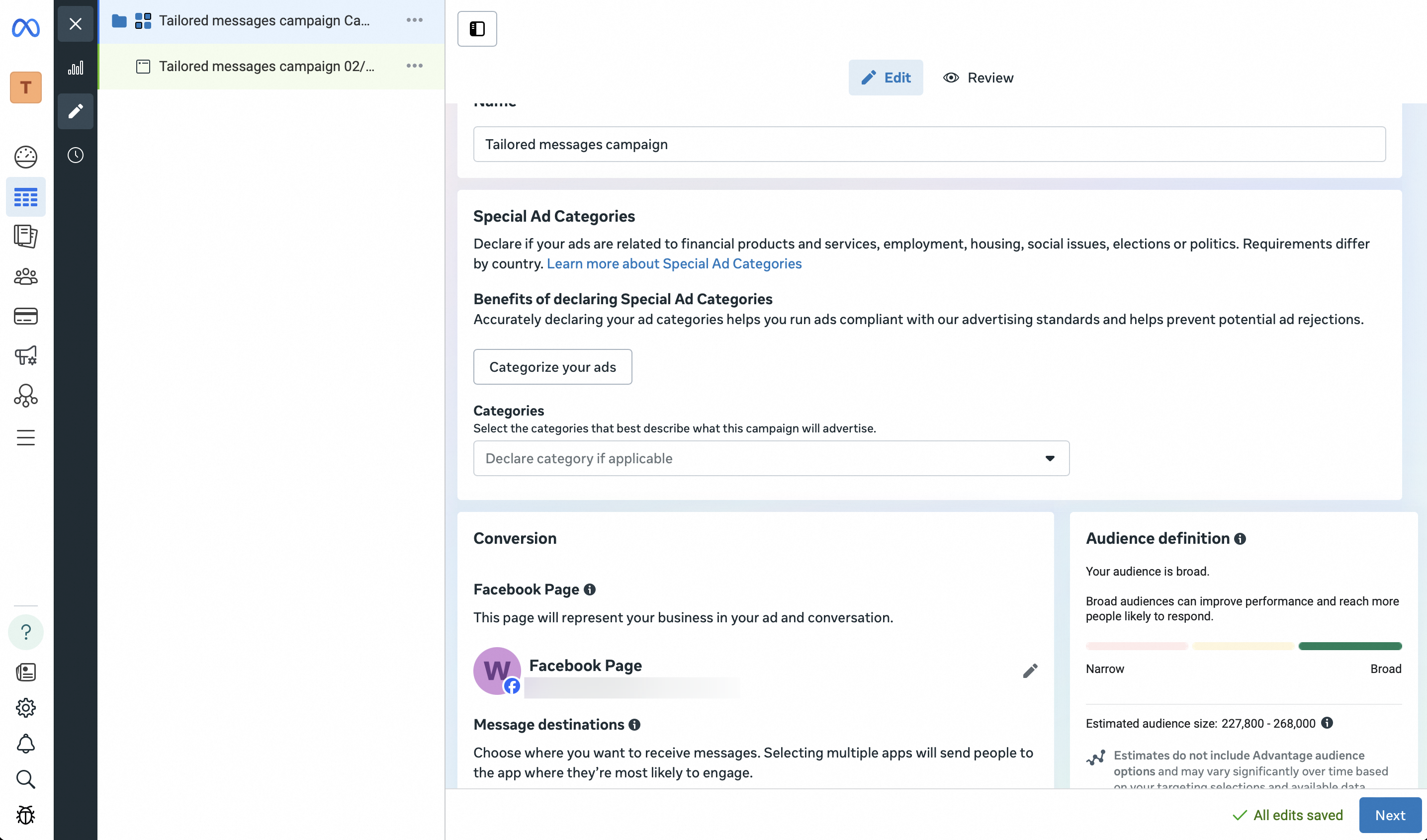Select the Edit tab
This screenshot has height=840, width=1427.
(885, 78)
